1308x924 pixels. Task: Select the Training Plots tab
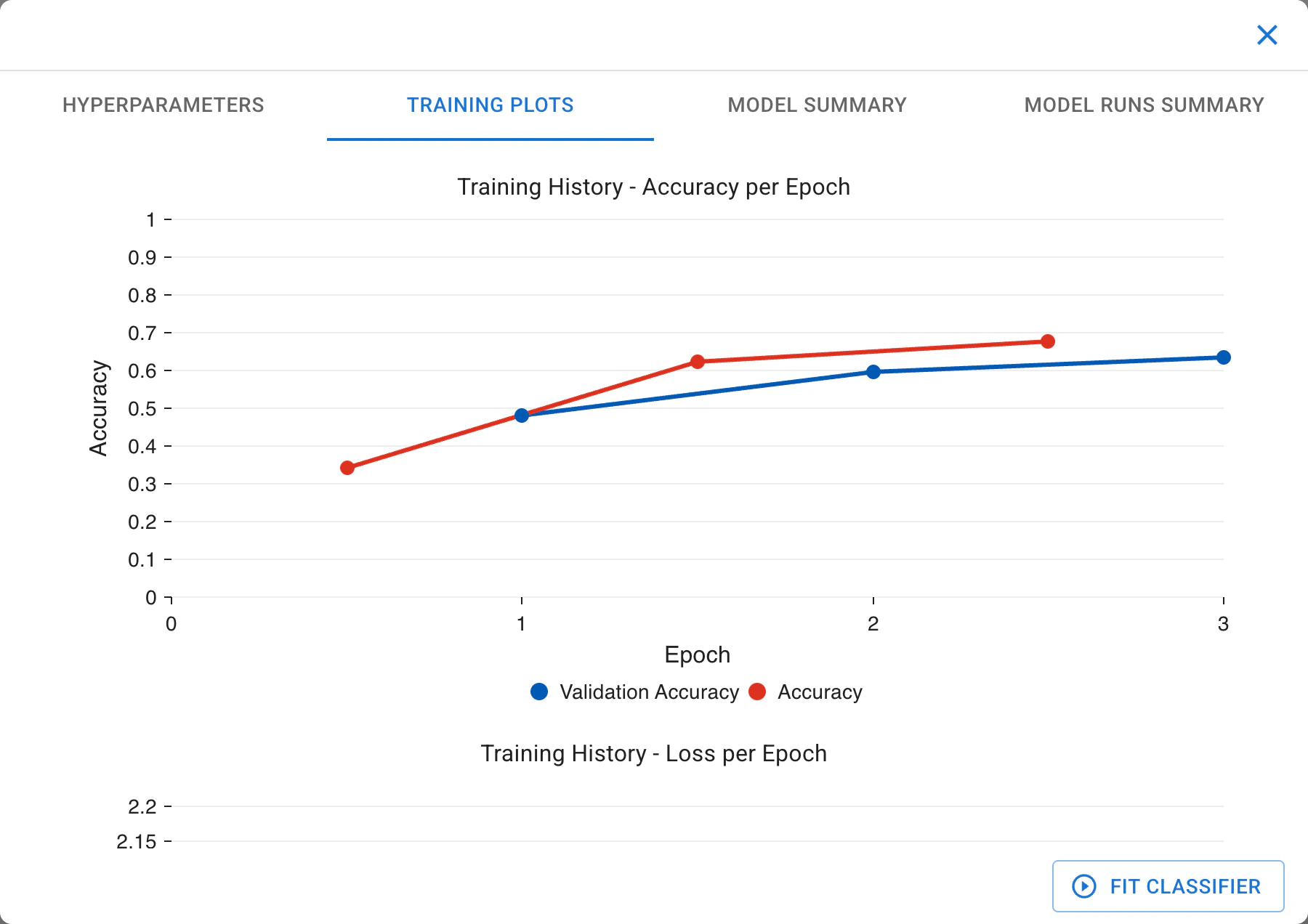pos(490,105)
